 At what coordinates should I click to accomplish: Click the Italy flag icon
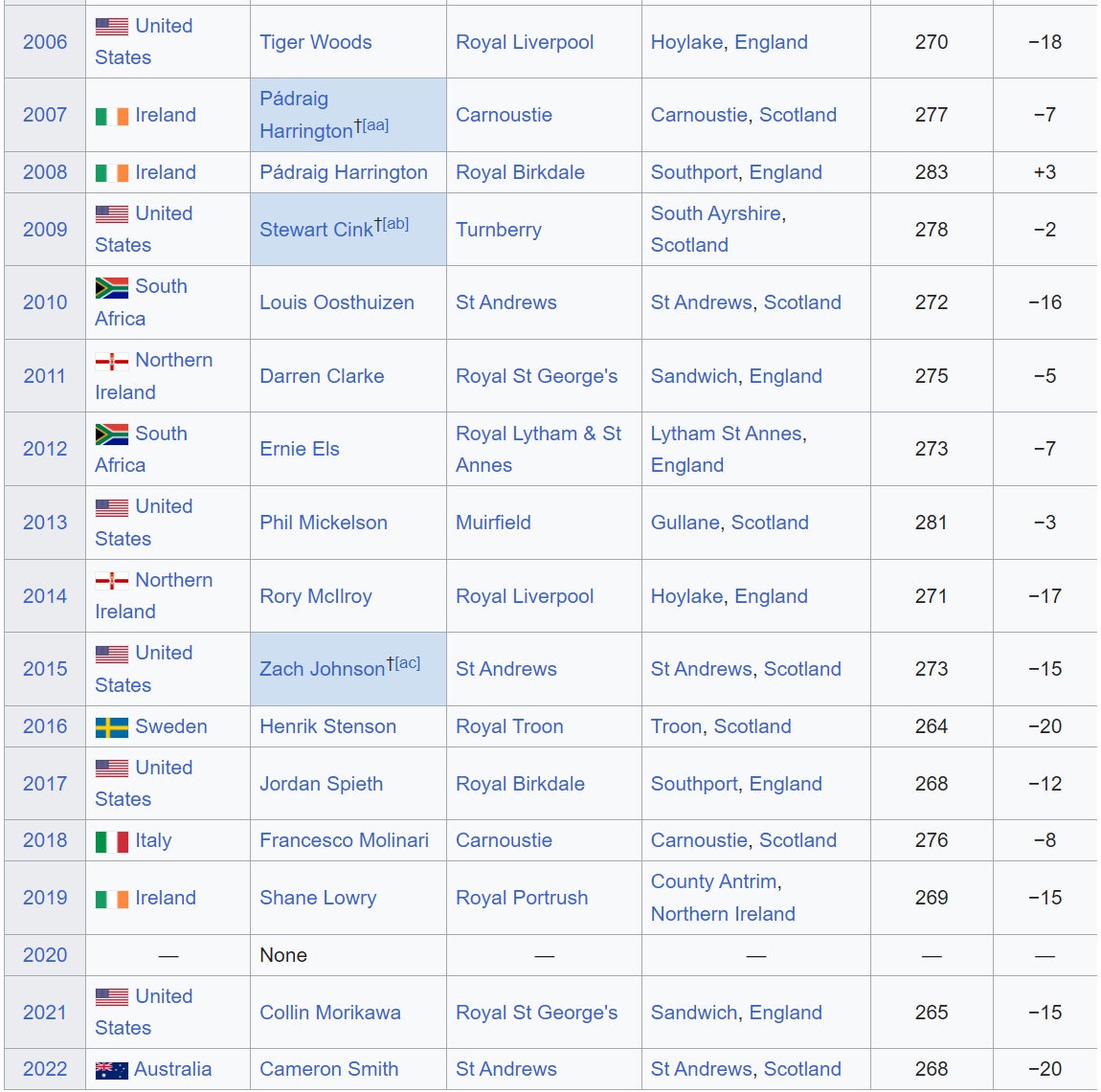tap(112, 841)
